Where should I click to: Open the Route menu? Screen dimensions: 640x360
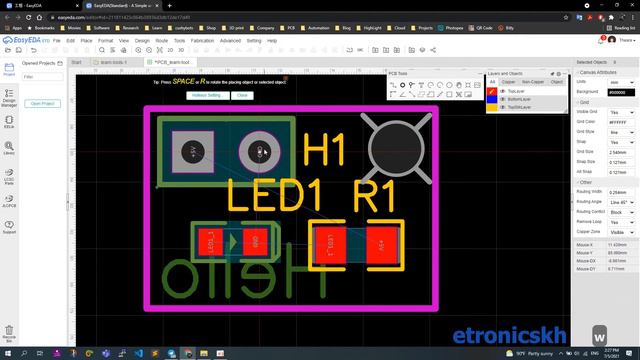pyautogui.click(x=162, y=41)
